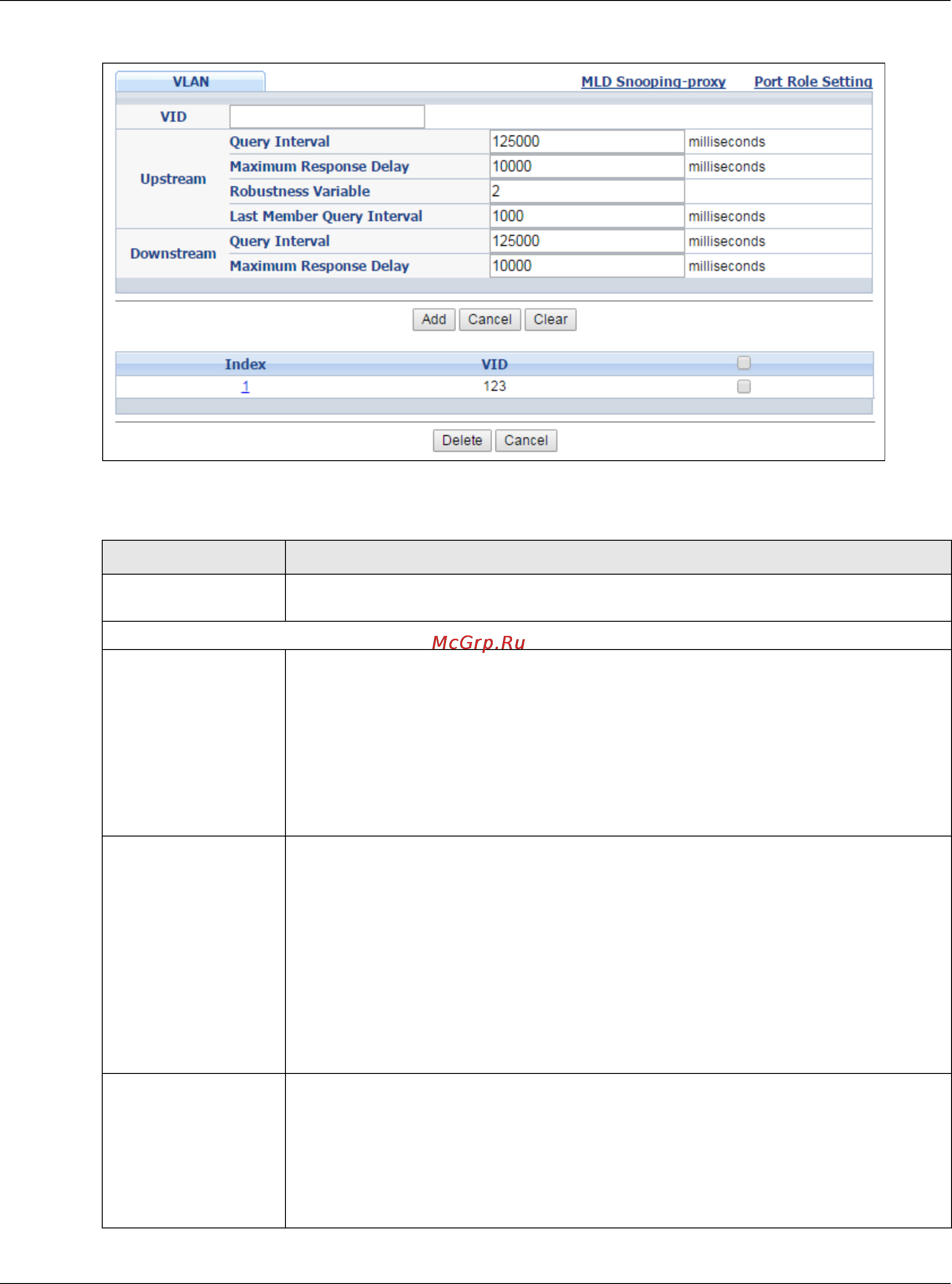This screenshot has width=952, height=1284.
Task: Toggle the select-all checkbox in table header
Action: (x=743, y=363)
